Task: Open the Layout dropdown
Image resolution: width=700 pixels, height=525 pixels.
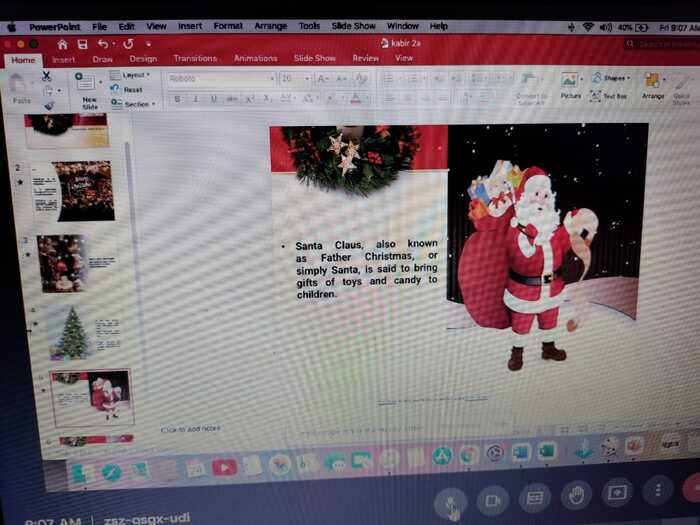Action: click(x=130, y=75)
